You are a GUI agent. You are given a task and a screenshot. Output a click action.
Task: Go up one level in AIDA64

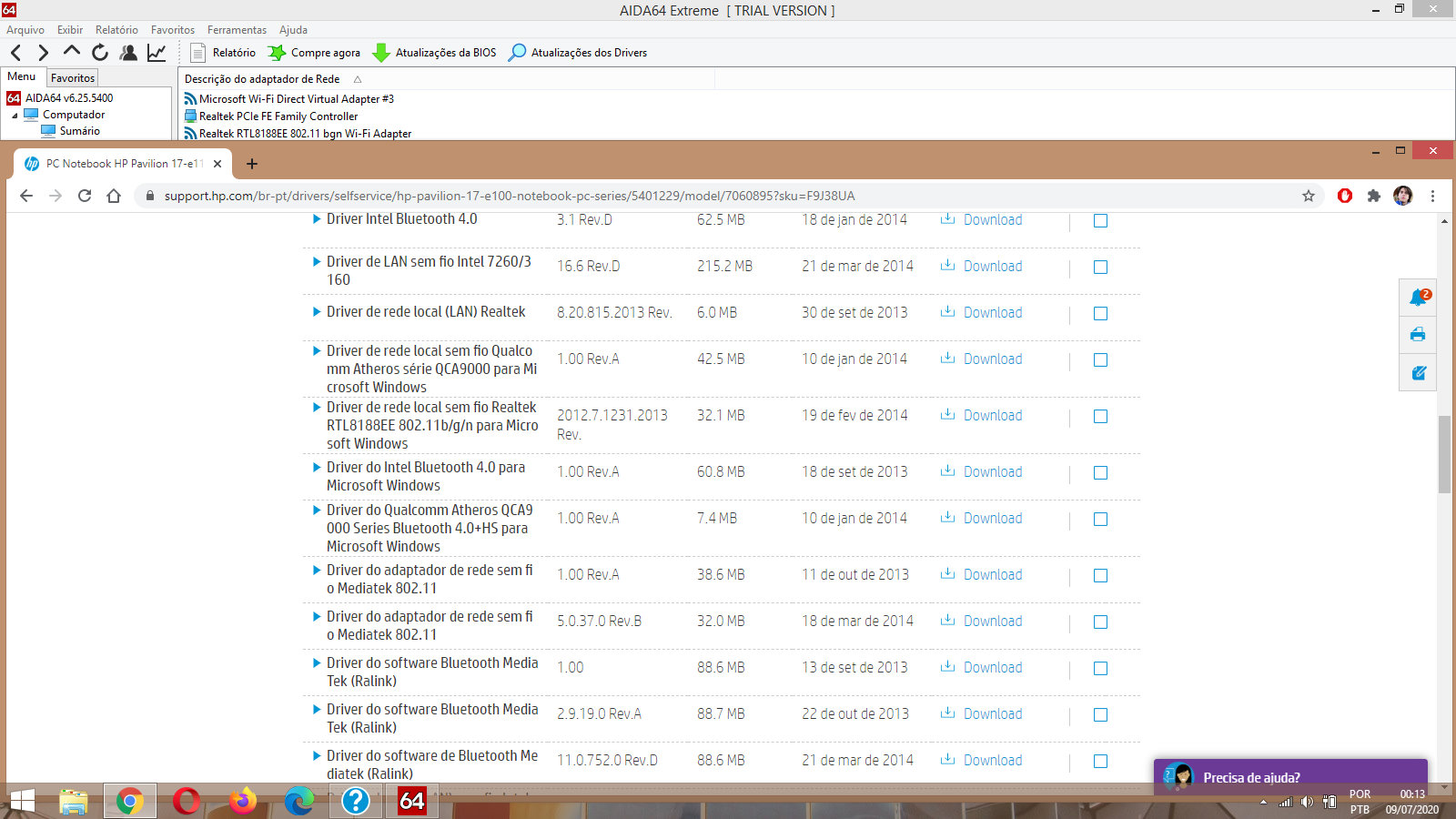pyautogui.click(x=72, y=51)
